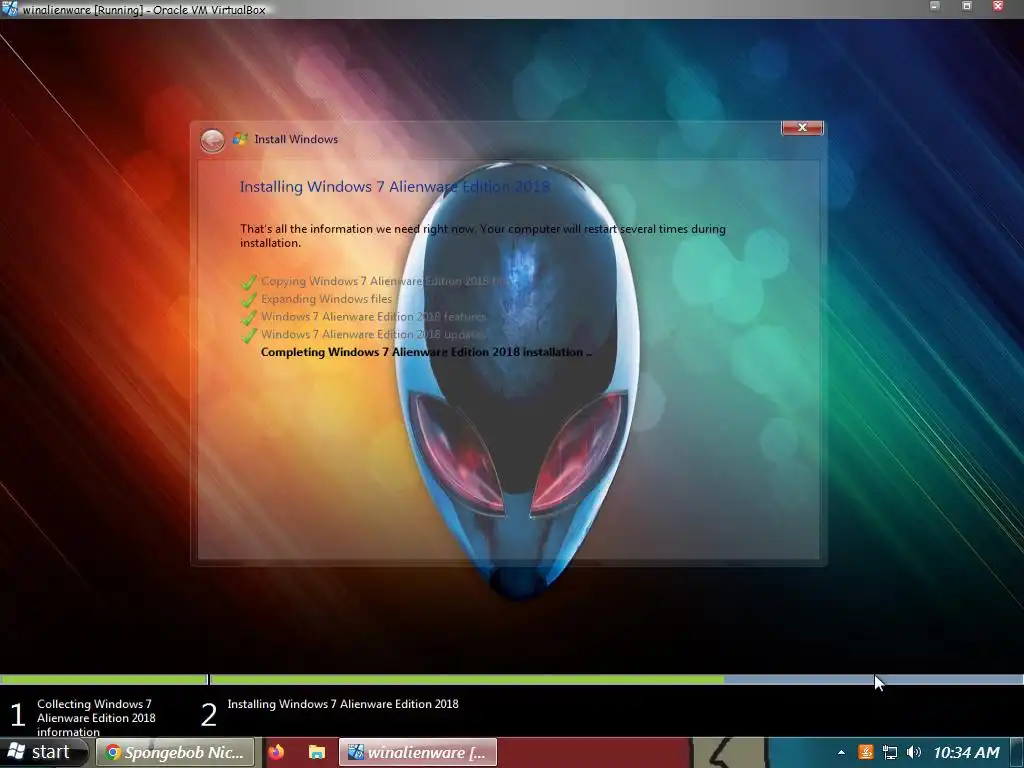Click the Windows flag icon beside Install Windows
The height and width of the screenshot is (768, 1024).
[240, 138]
